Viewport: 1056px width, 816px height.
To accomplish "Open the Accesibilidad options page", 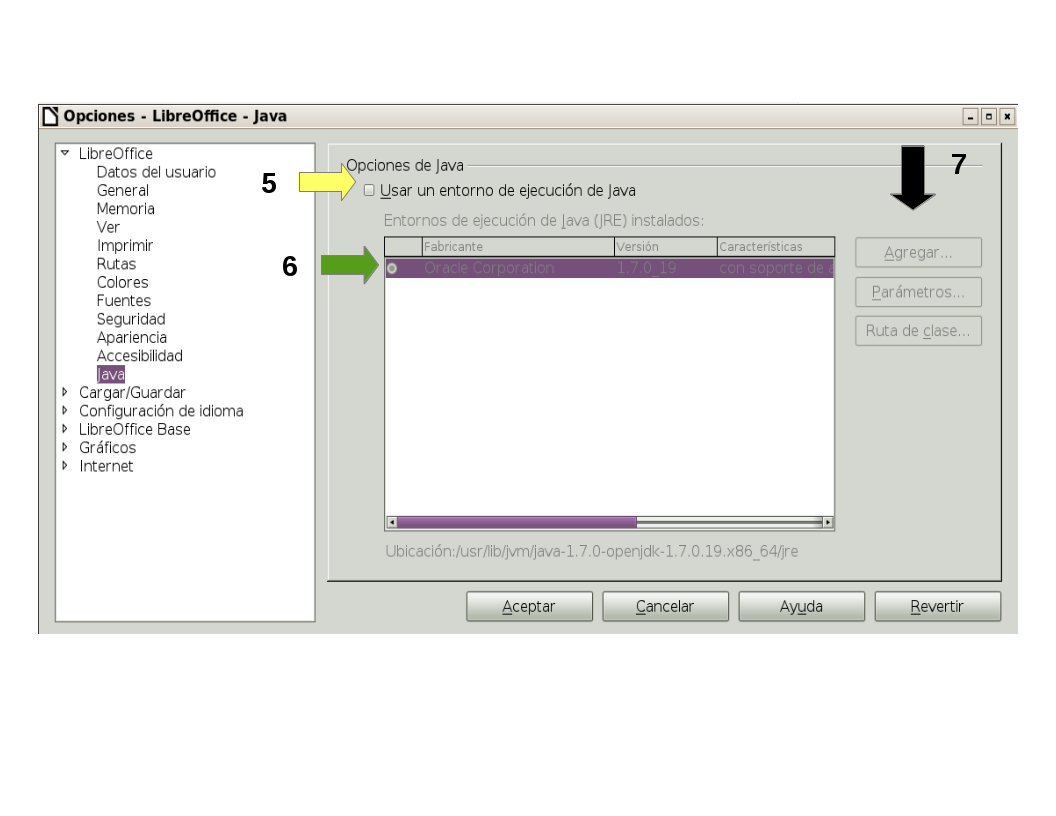I will point(139,355).
